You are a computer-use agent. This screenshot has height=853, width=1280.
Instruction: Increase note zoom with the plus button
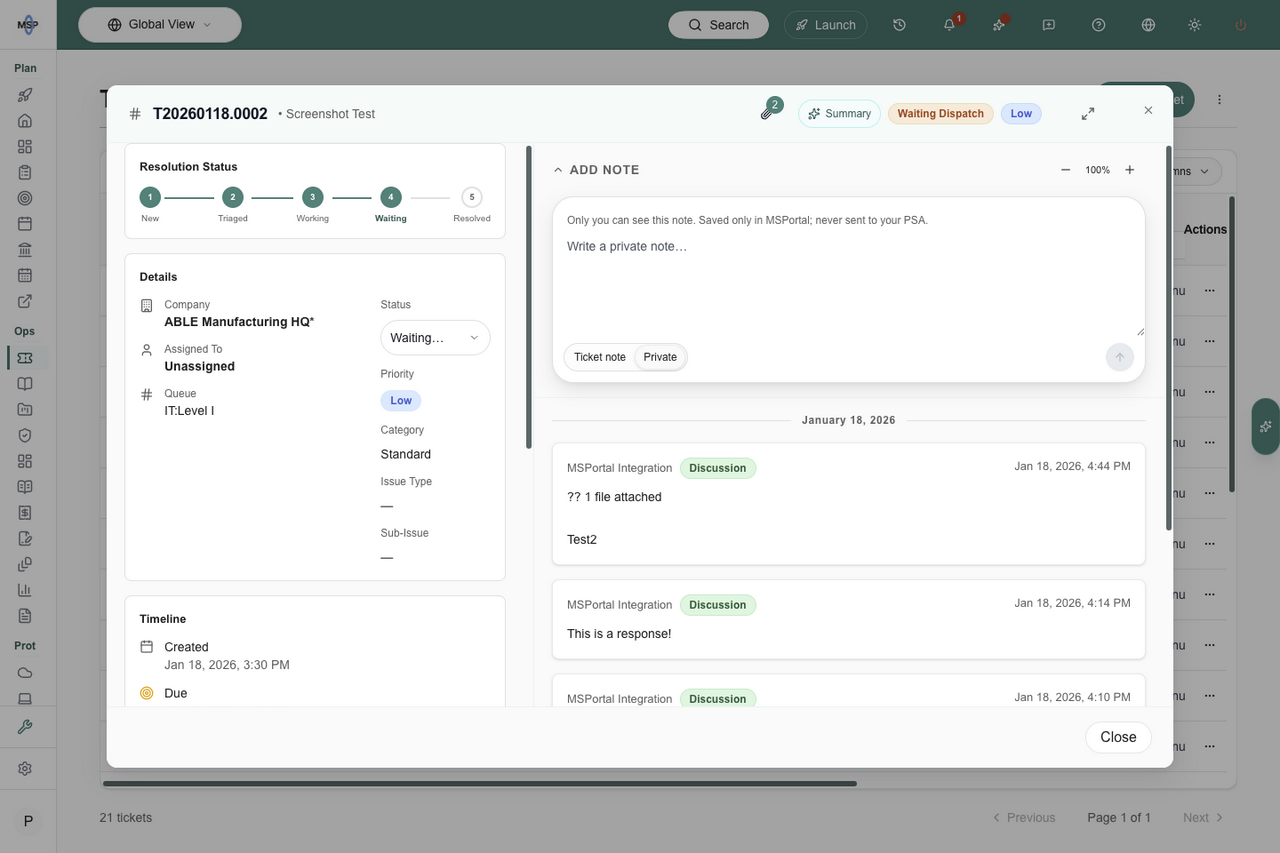1130,170
